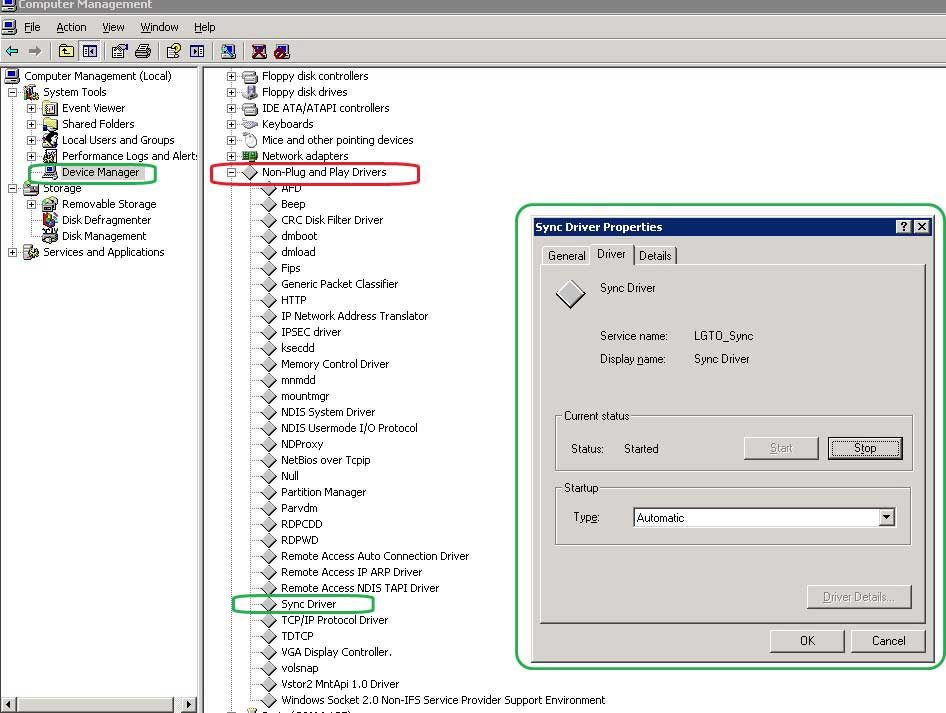Click the System Tools icon
This screenshot has height=713, width=946.
[x=31, y=92]
